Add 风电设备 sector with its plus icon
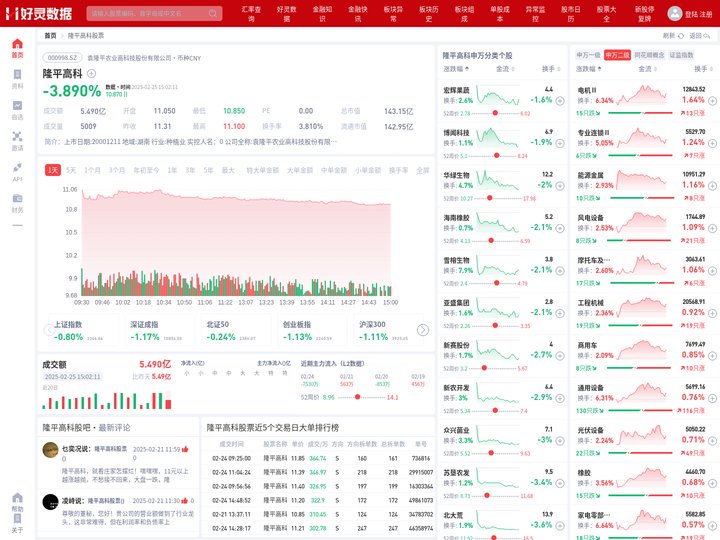The width and height of the screenshot is (720, 540). point(712,228)
